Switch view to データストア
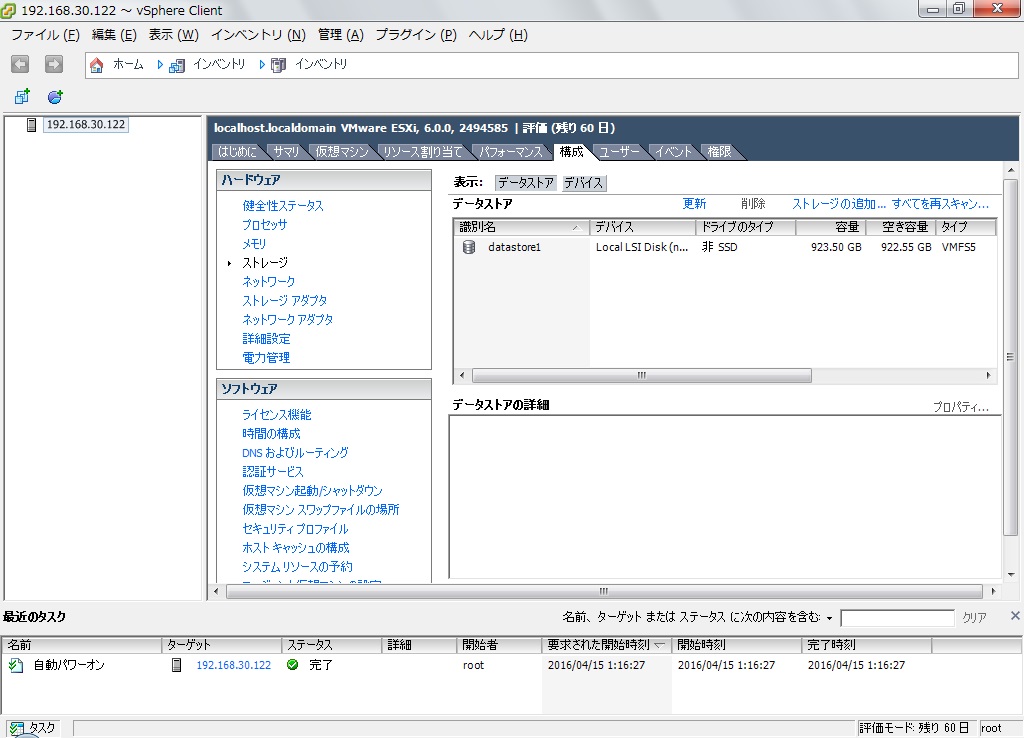 (x=526, y=183)
